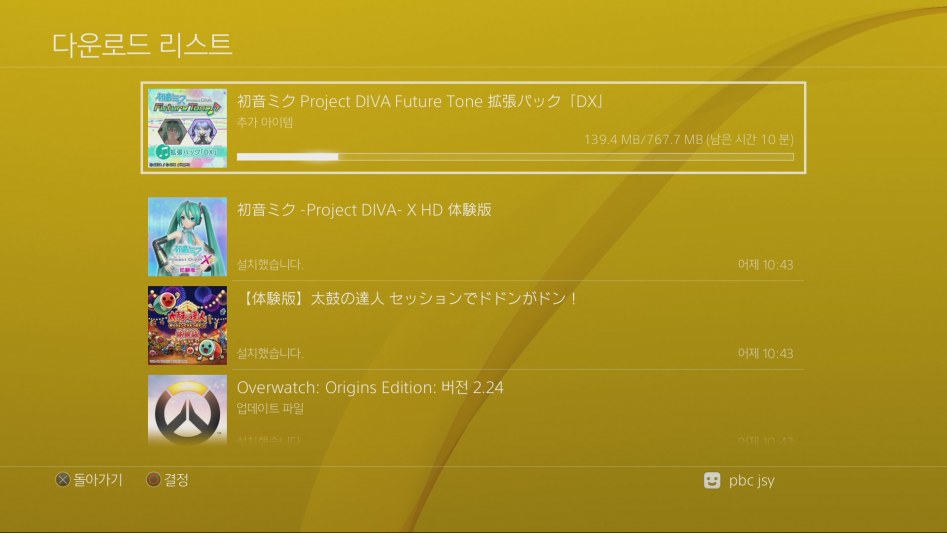Click the 다운로드 리스트 heading
Image resolution: width=947 pixels, height=533 pixels.
(x=143, y=45)
